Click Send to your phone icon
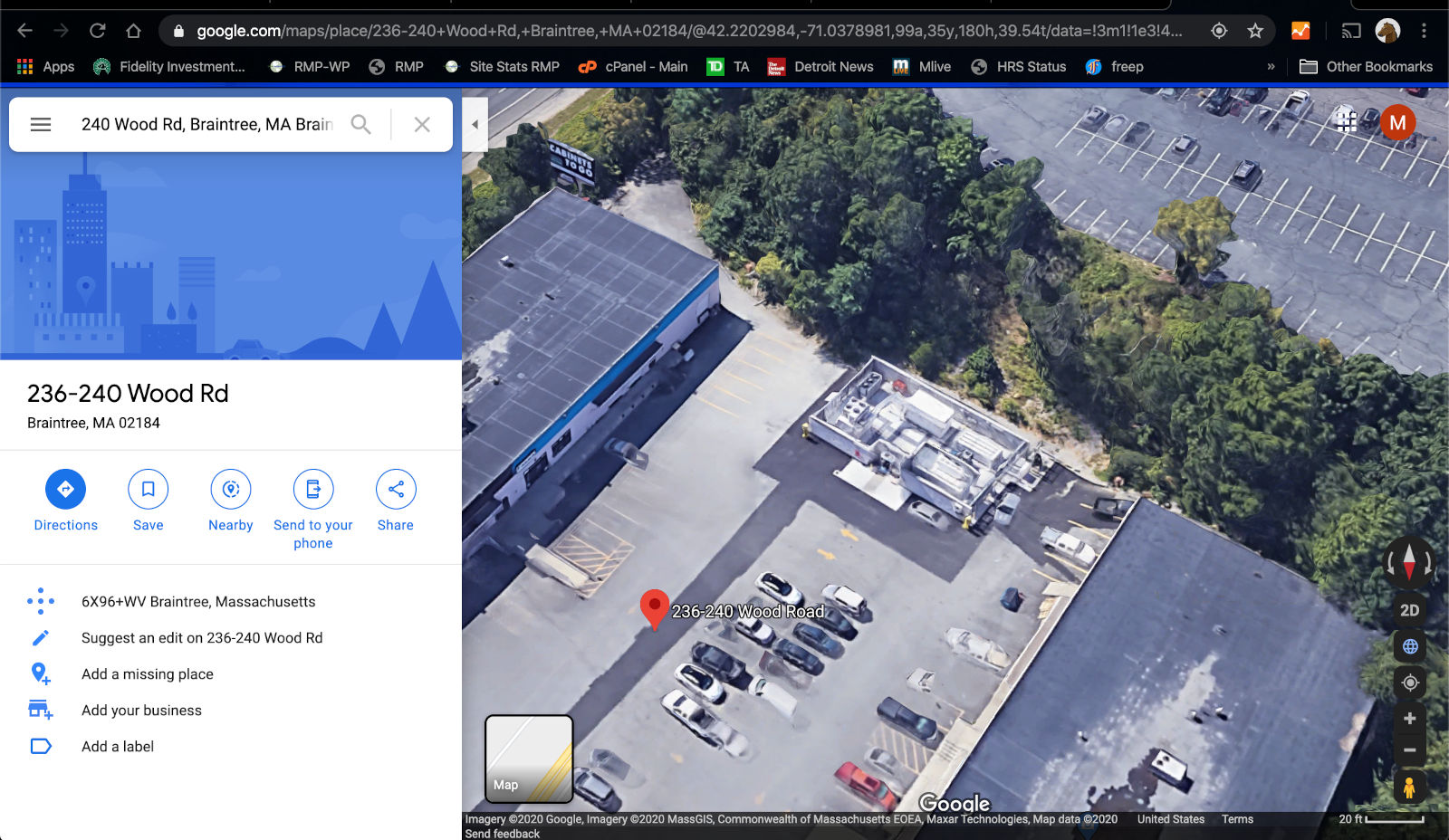The width and height of the screenshot is (1449, 840). coord(313,489)
